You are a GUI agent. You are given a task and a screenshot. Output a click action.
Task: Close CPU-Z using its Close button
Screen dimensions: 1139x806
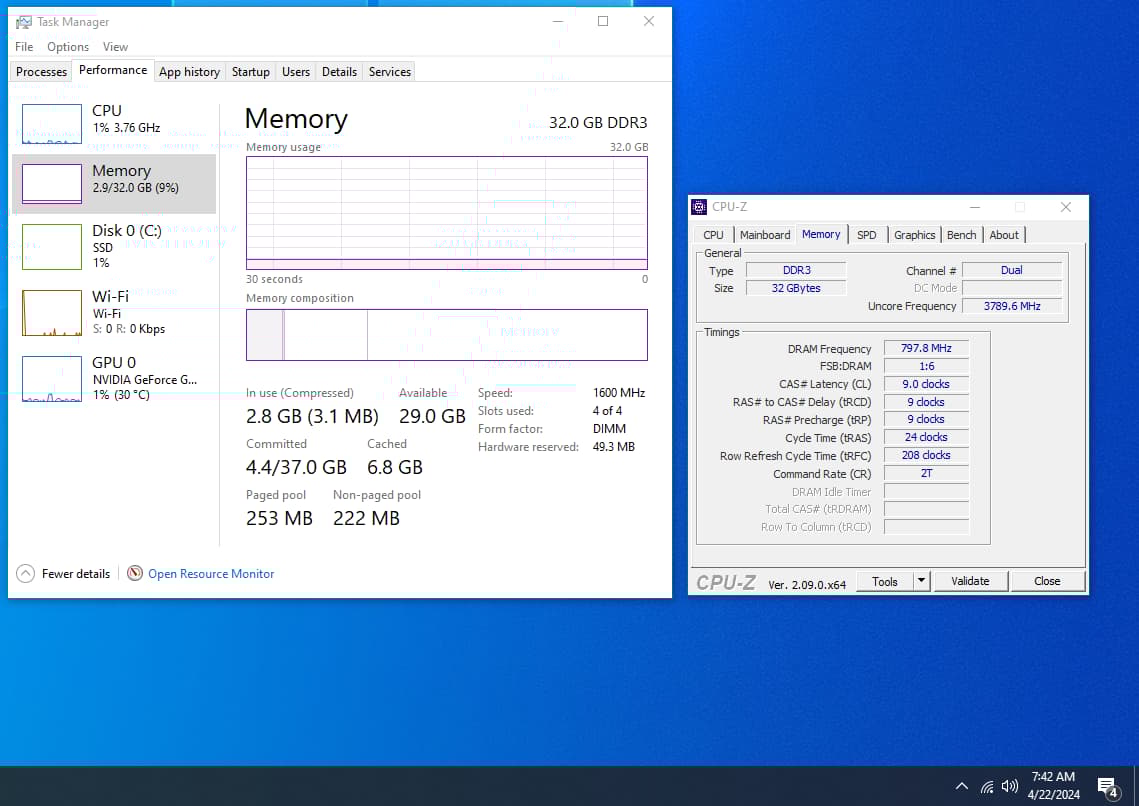(1047, 580)
